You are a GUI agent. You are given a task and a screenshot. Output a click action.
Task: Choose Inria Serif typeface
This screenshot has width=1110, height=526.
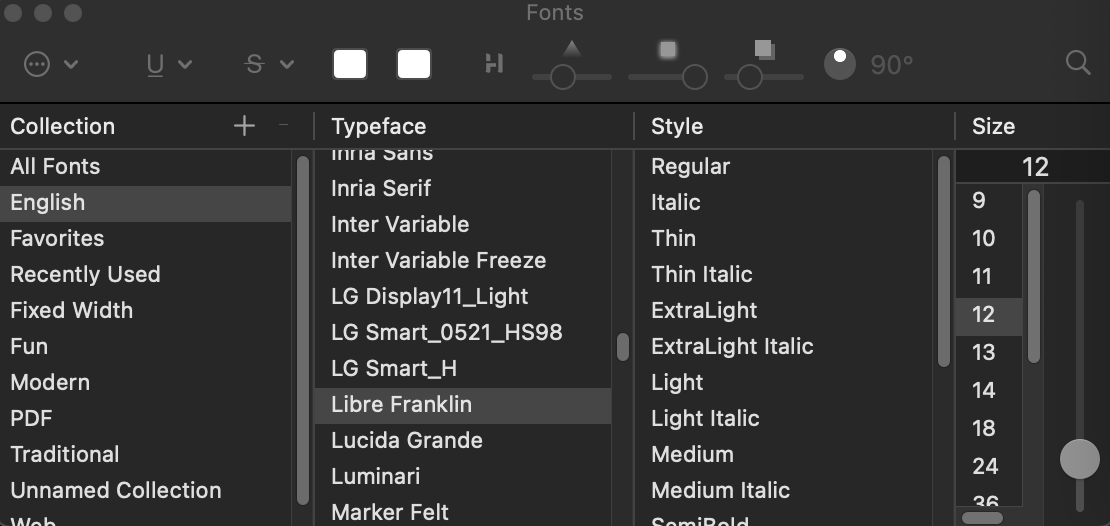pos(463,189)
